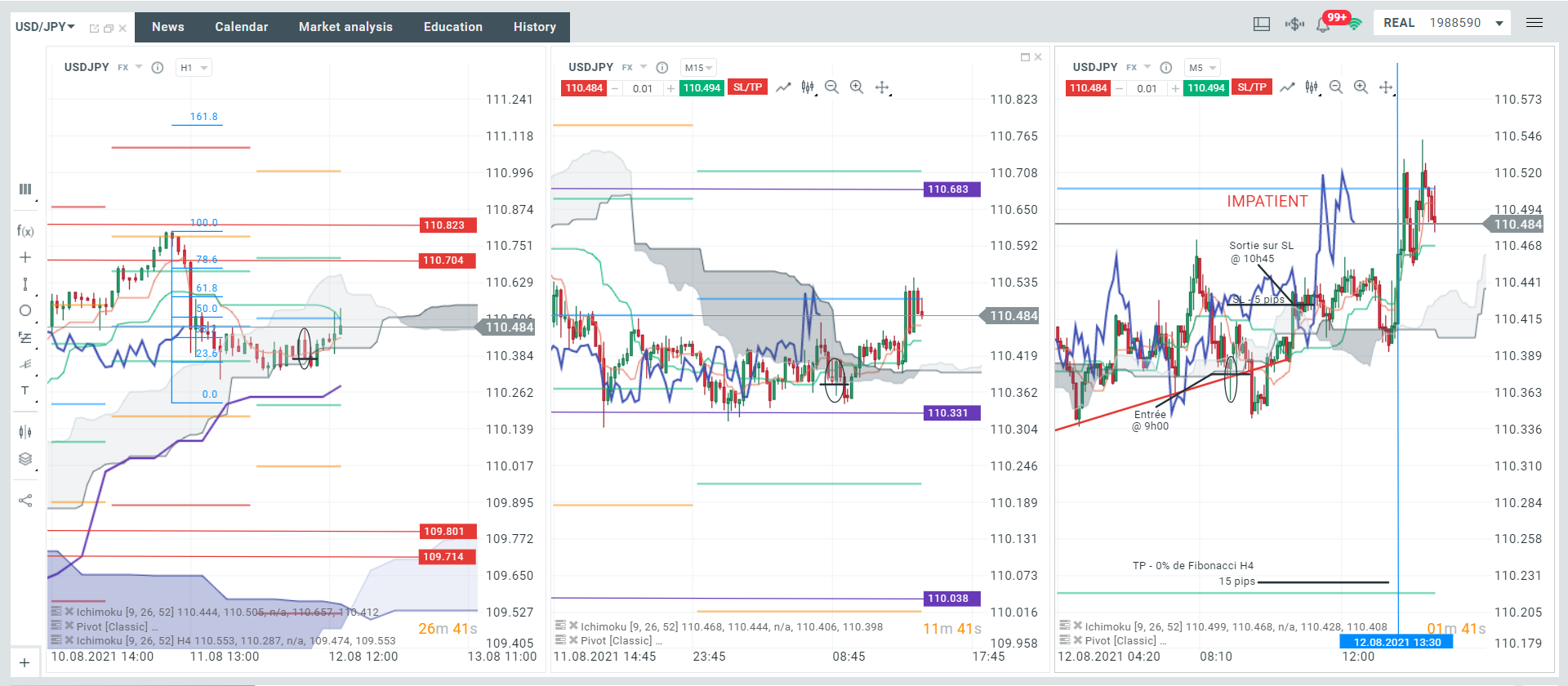Click the 0.01 volume field on M15 chart
Screen dimensions: 1568x686
pos(643,88)
